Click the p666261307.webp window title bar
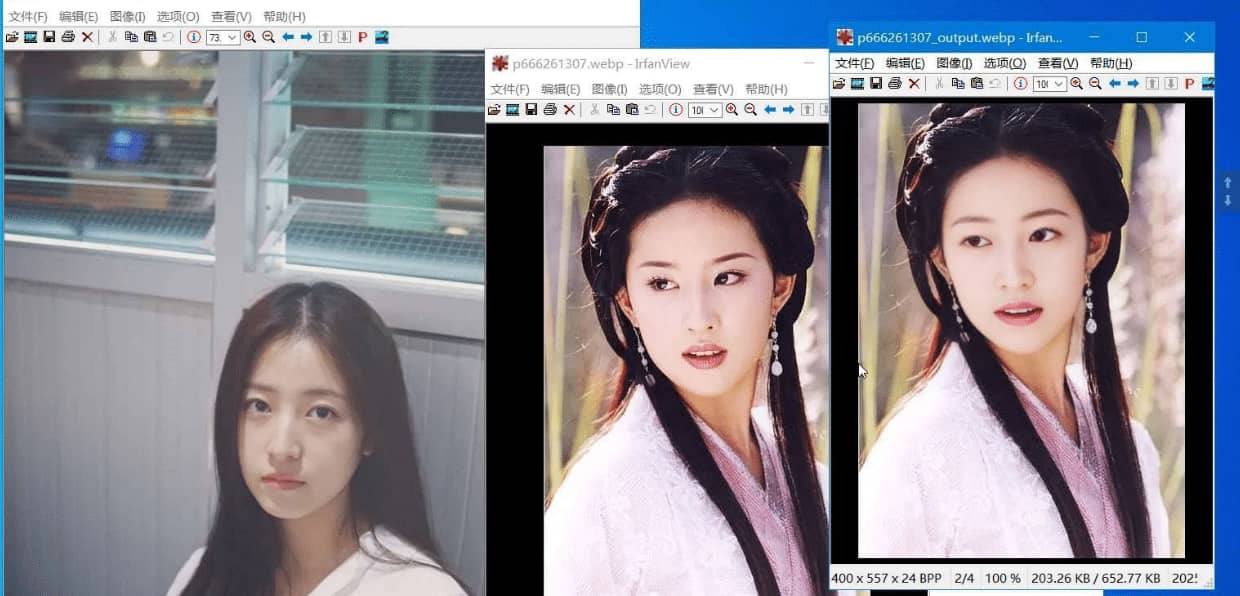The image size is (1240, 596). tap(650, 64)
